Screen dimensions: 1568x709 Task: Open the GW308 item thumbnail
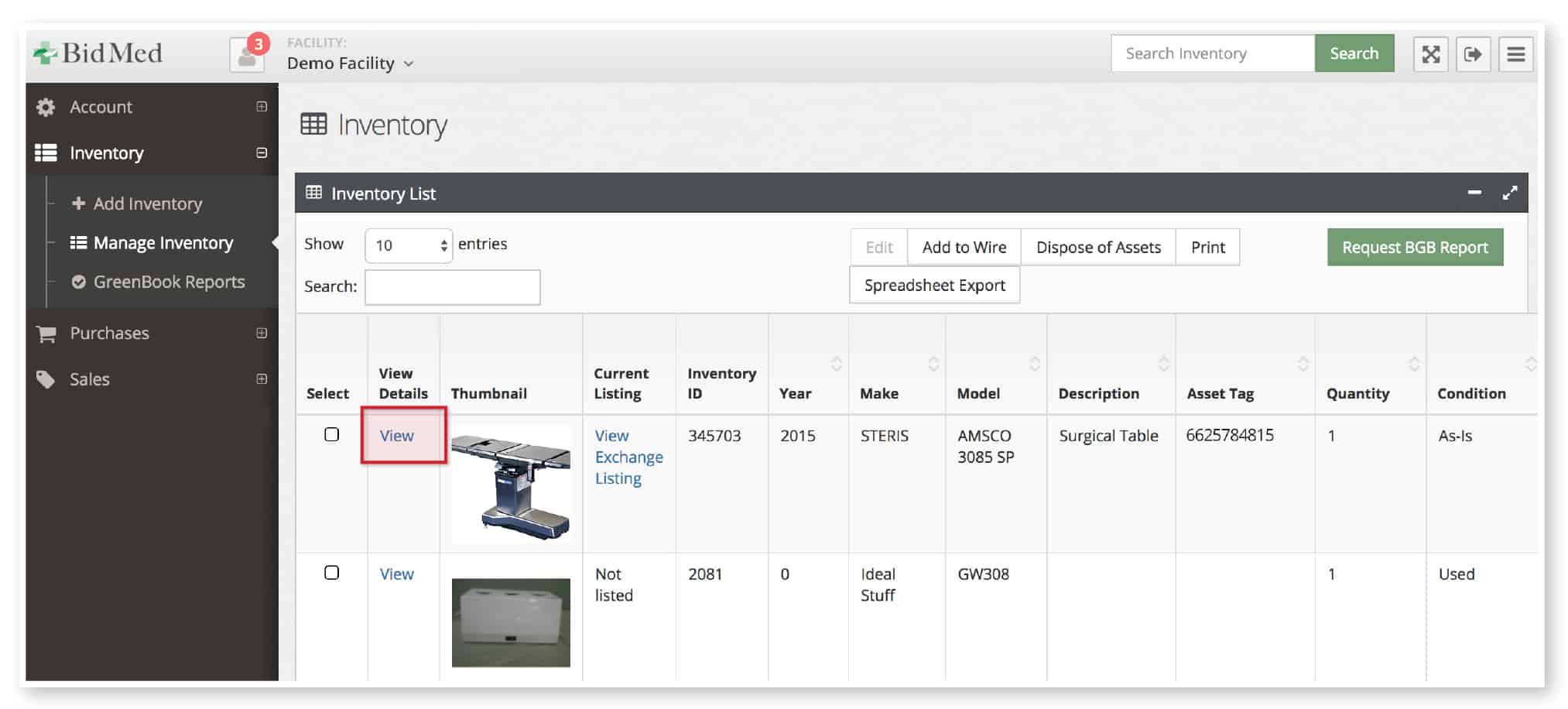[511, 622]
